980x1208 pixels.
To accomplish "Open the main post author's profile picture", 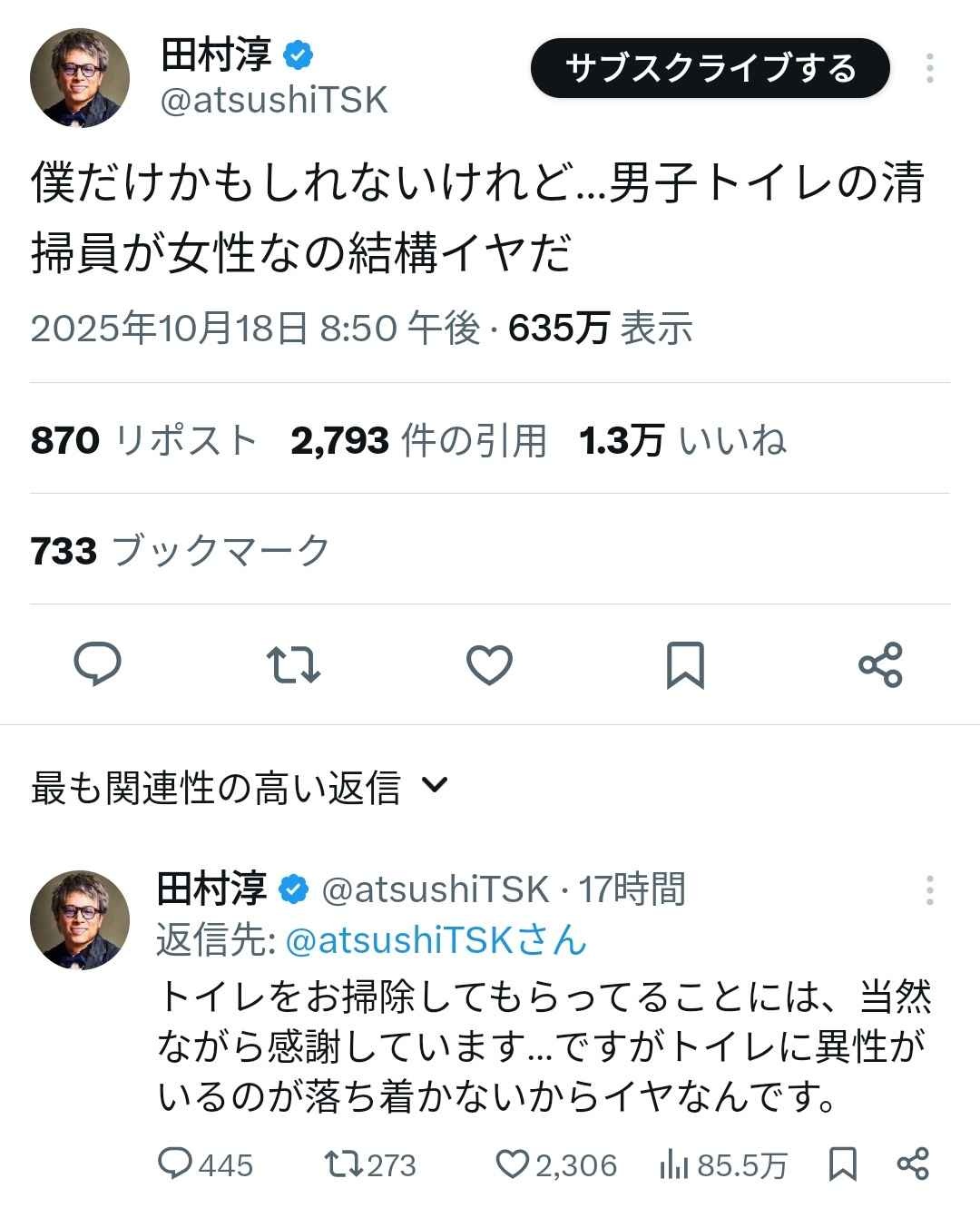I will pos(80,78).
